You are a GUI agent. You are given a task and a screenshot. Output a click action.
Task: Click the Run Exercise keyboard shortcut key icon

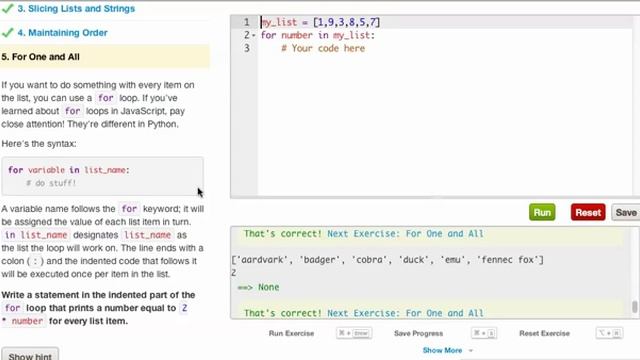354,333
